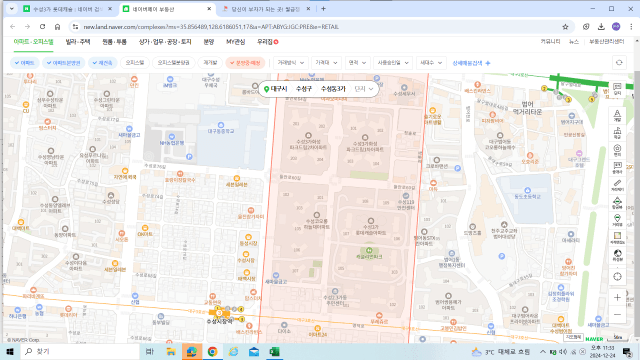Screen dimensions: 640x360
Task: Select the 거리재기 distance measuring tool
Action: [x=617, y=185]
